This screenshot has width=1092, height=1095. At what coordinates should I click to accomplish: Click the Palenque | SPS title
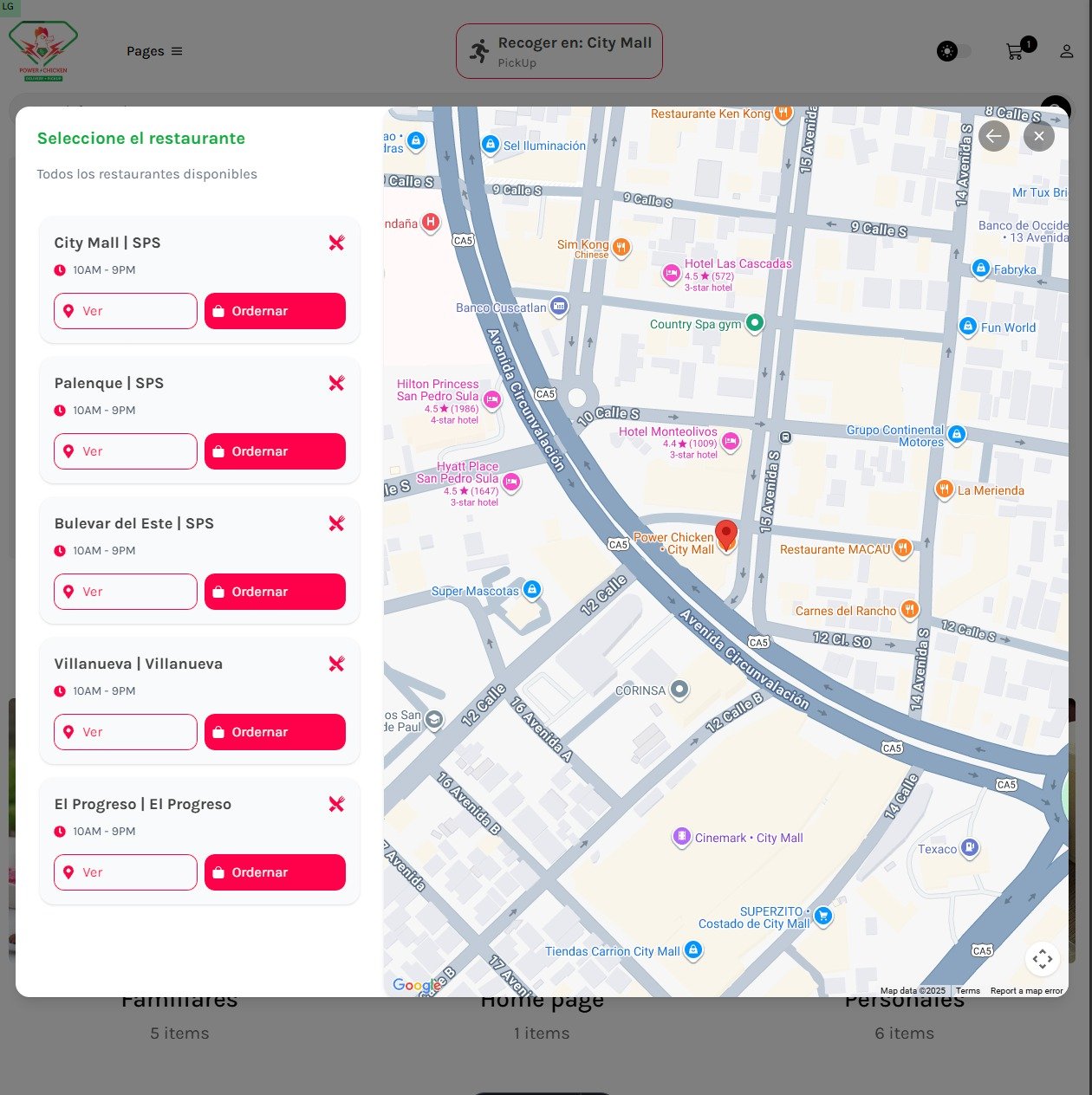(109, 383)
